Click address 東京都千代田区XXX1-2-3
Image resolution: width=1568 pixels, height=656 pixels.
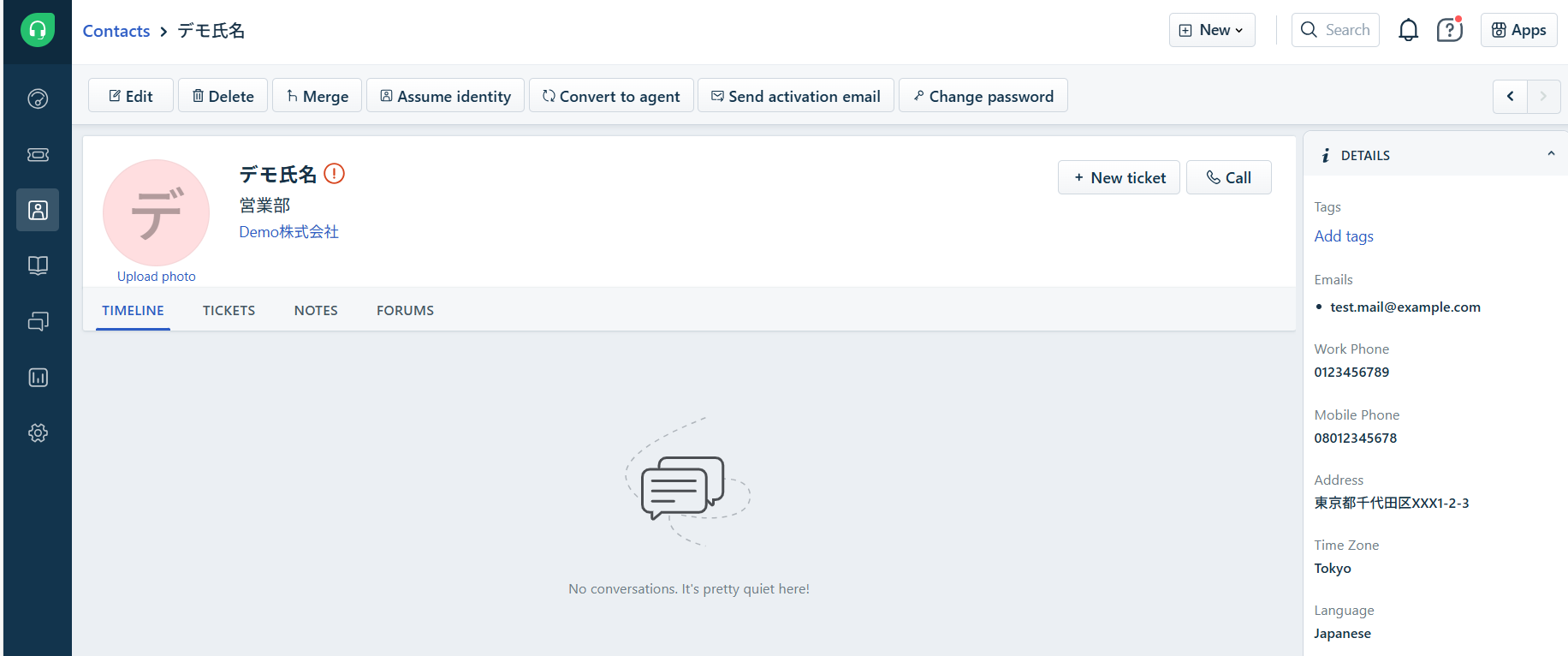click(x=1392, y=504)
